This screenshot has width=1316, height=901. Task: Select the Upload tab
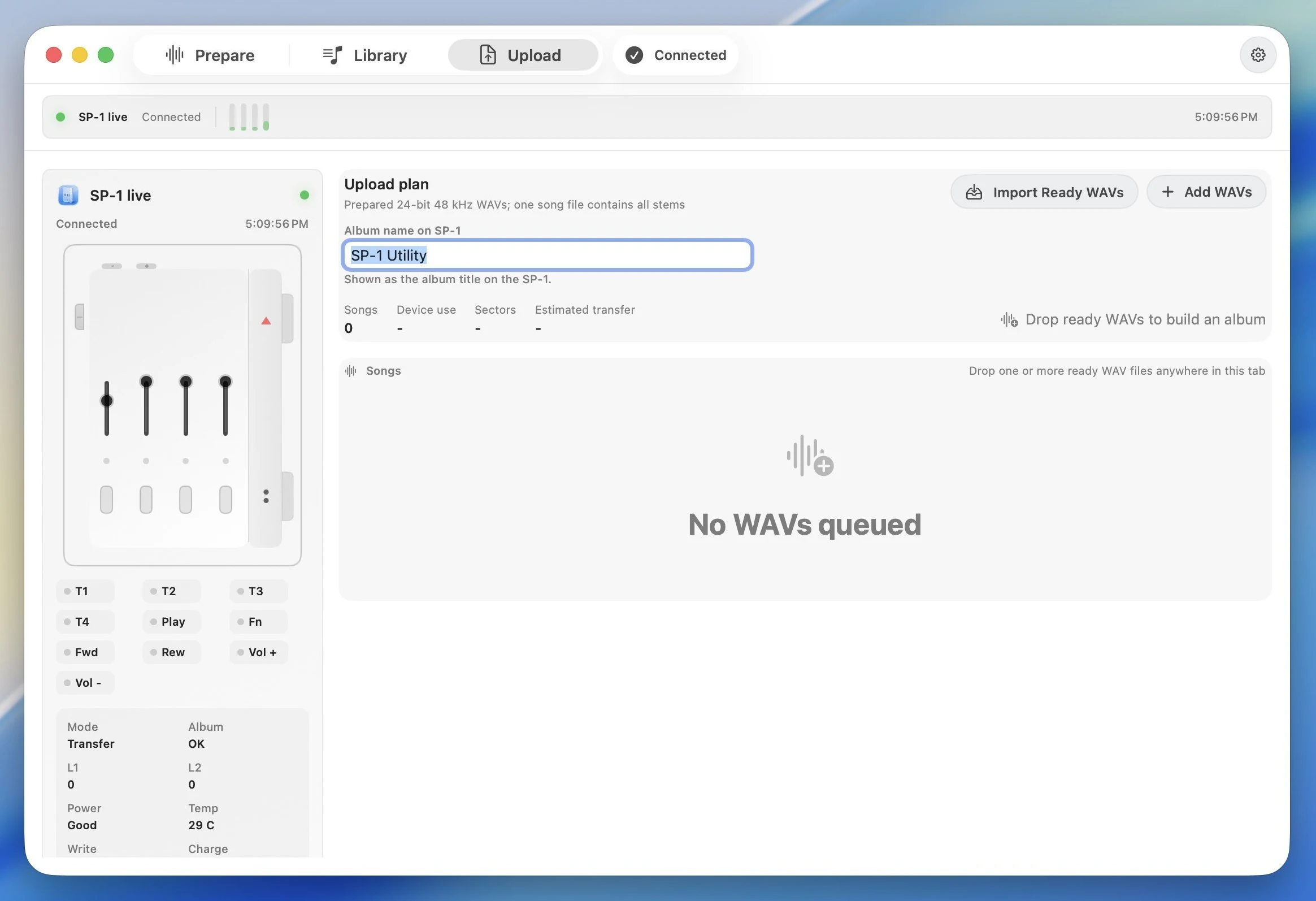522,55
